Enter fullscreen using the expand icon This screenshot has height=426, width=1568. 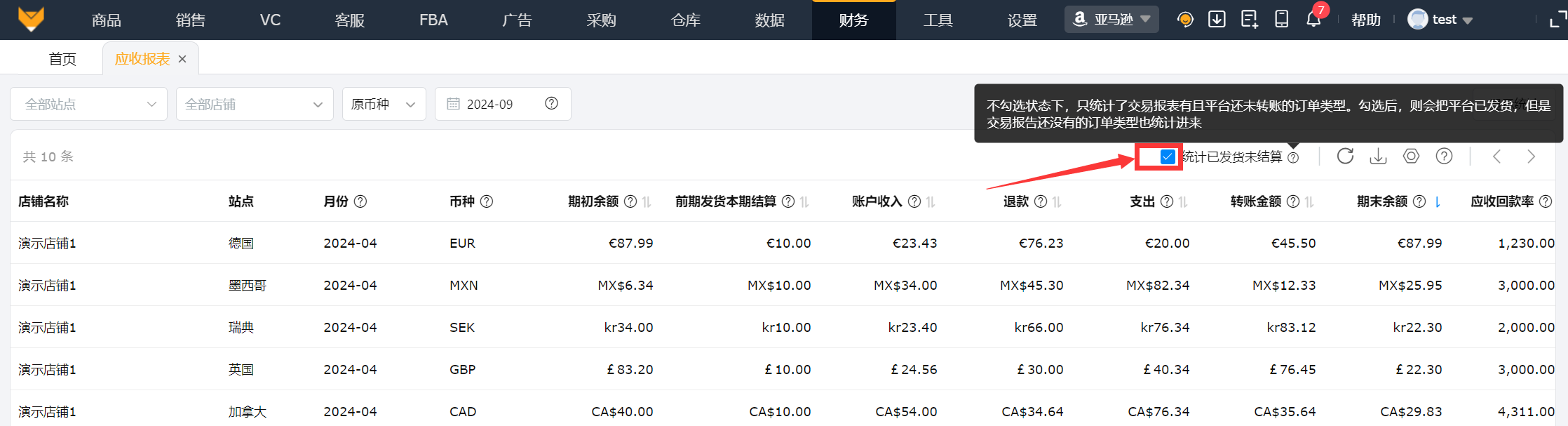tap(1557, 20)
